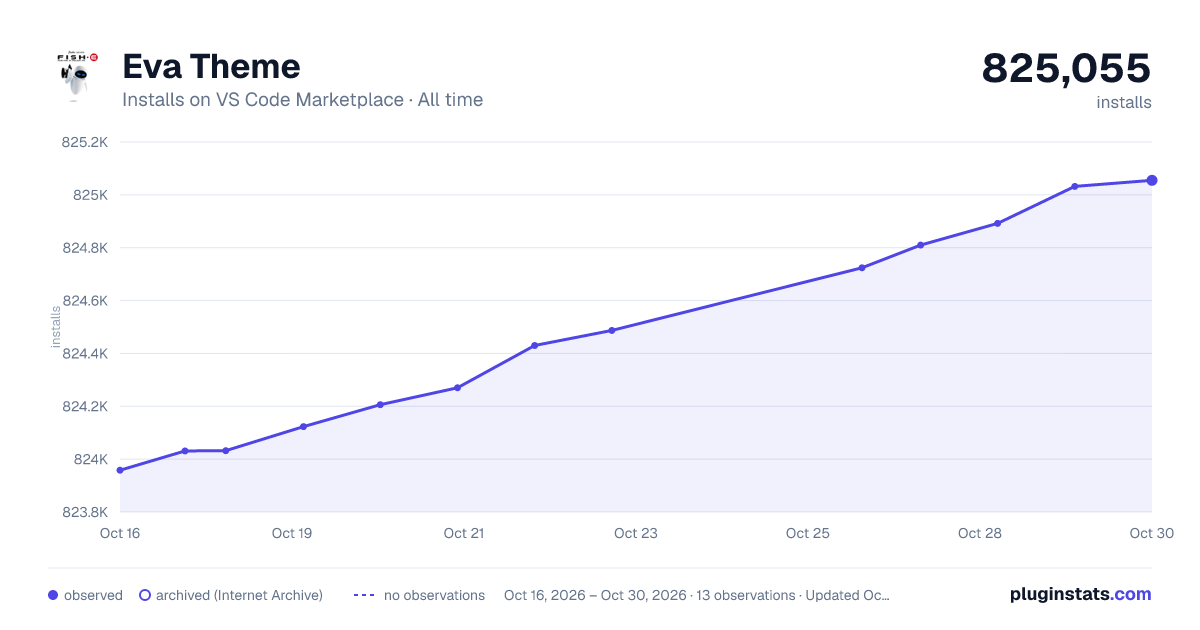
Task: Click the archived legend hollow circle icon
Action: [x=144, y=595]
